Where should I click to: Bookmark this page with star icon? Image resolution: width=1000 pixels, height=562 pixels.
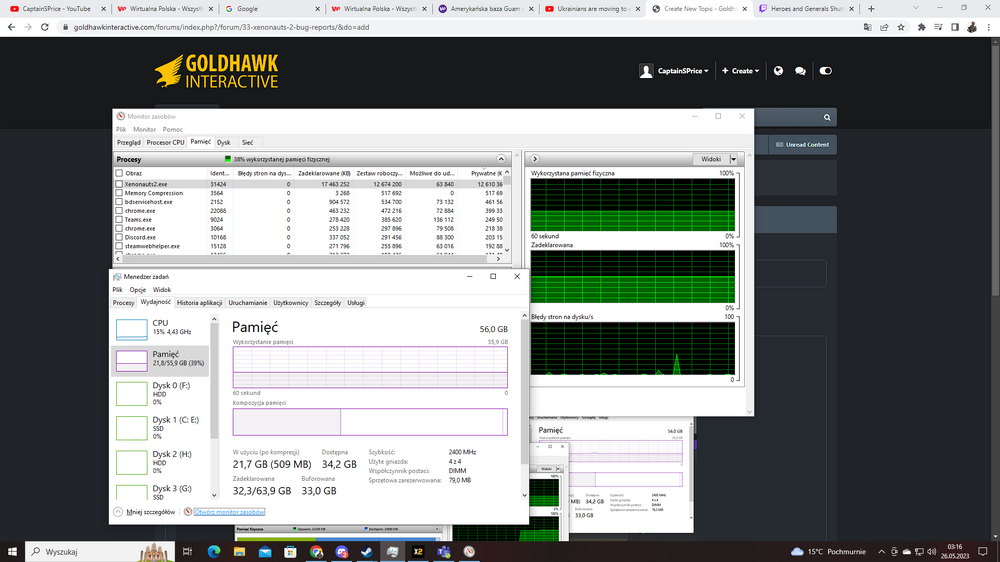coord(901,27)
